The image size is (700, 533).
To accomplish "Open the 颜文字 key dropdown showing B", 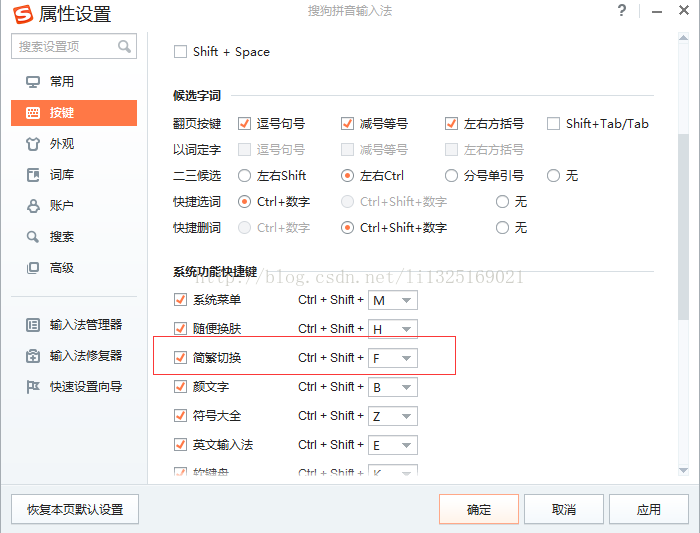I will click(393, 387).
